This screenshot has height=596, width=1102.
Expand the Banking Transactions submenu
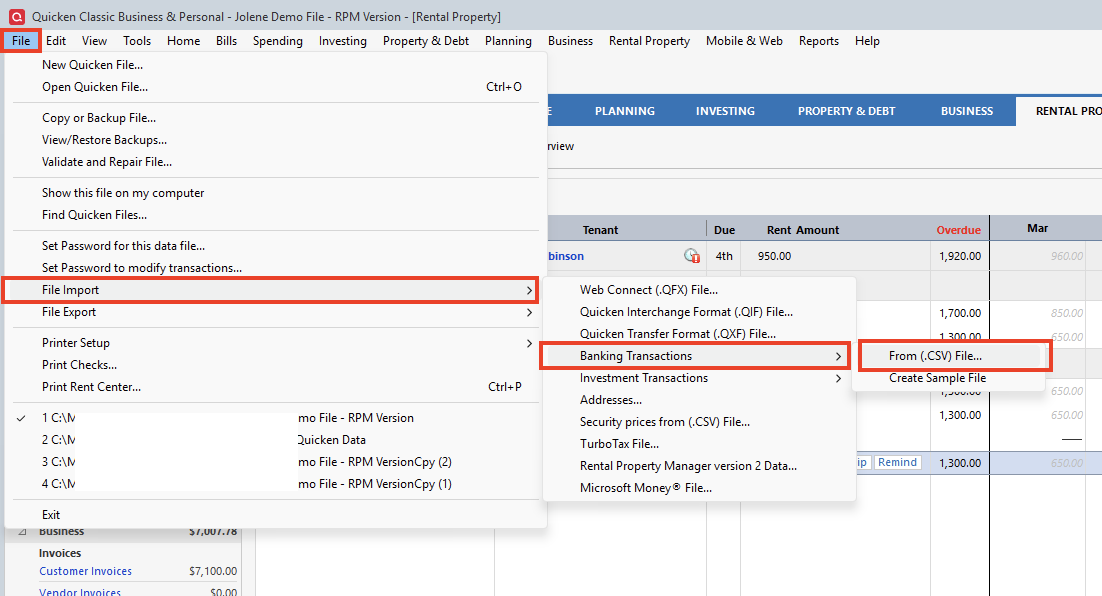[x=695, y=356]
